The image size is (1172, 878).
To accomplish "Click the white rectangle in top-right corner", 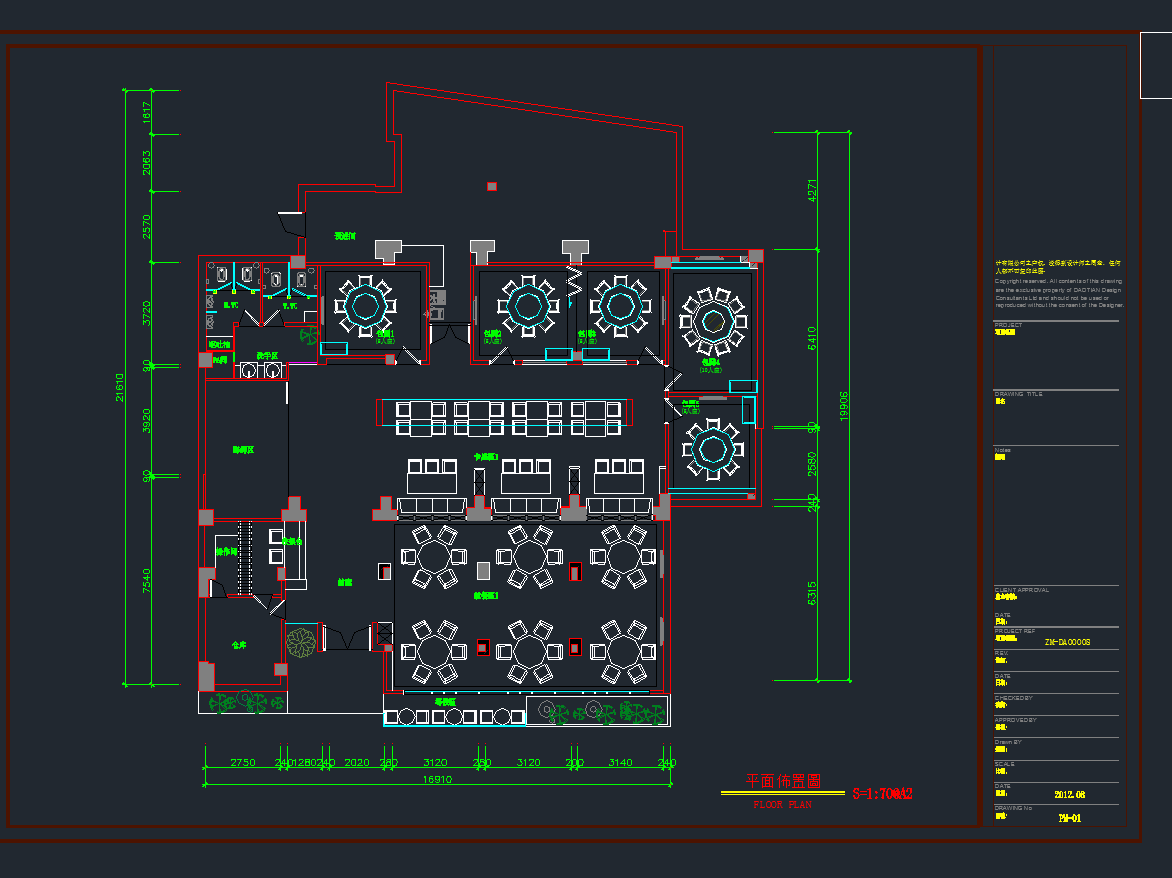I will coord(1156,65).
